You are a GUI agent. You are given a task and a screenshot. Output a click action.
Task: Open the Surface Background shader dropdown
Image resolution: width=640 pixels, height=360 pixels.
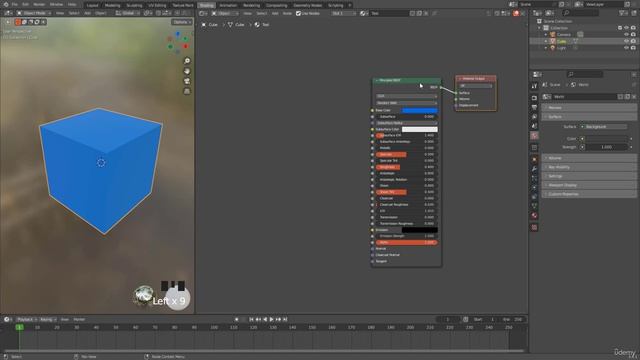pyautogui.click(x=606, y=127)
